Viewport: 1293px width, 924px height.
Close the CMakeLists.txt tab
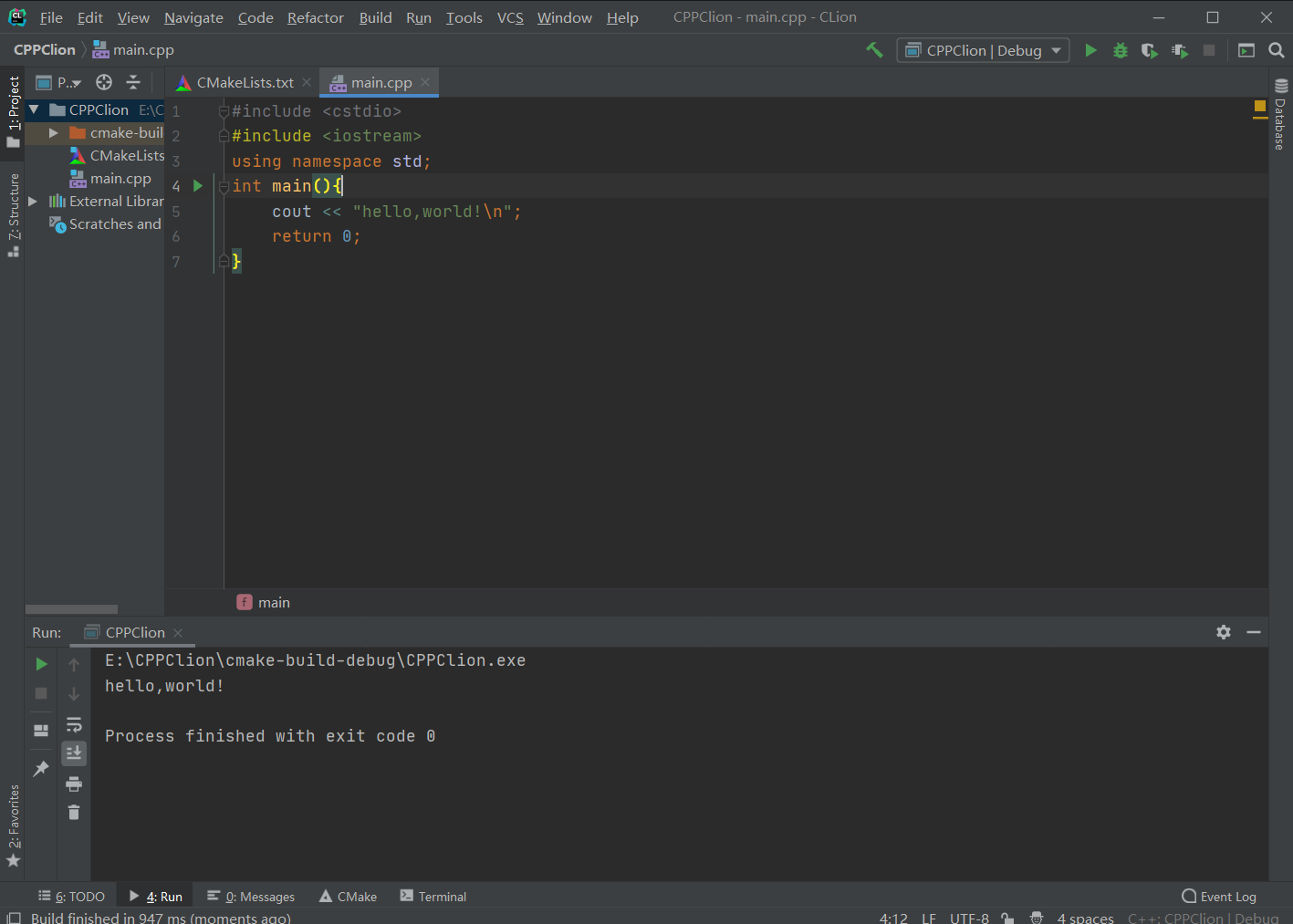(307, 82)
